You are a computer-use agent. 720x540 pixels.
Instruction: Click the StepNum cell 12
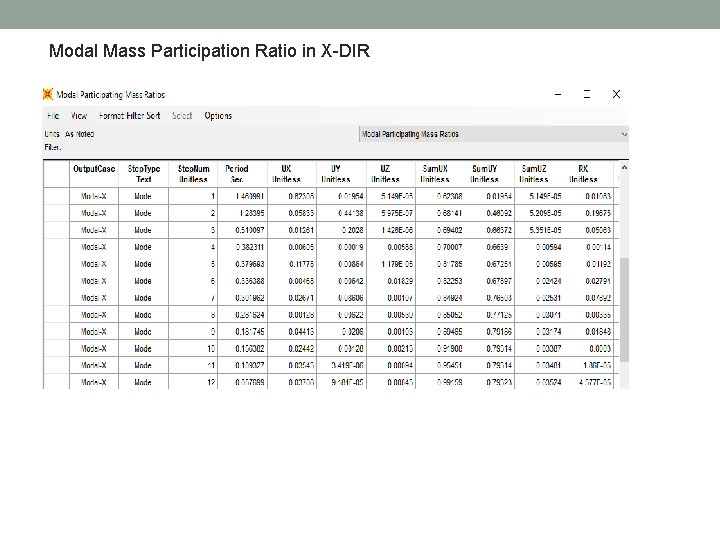pyautogui.click(x=193, y=382)
